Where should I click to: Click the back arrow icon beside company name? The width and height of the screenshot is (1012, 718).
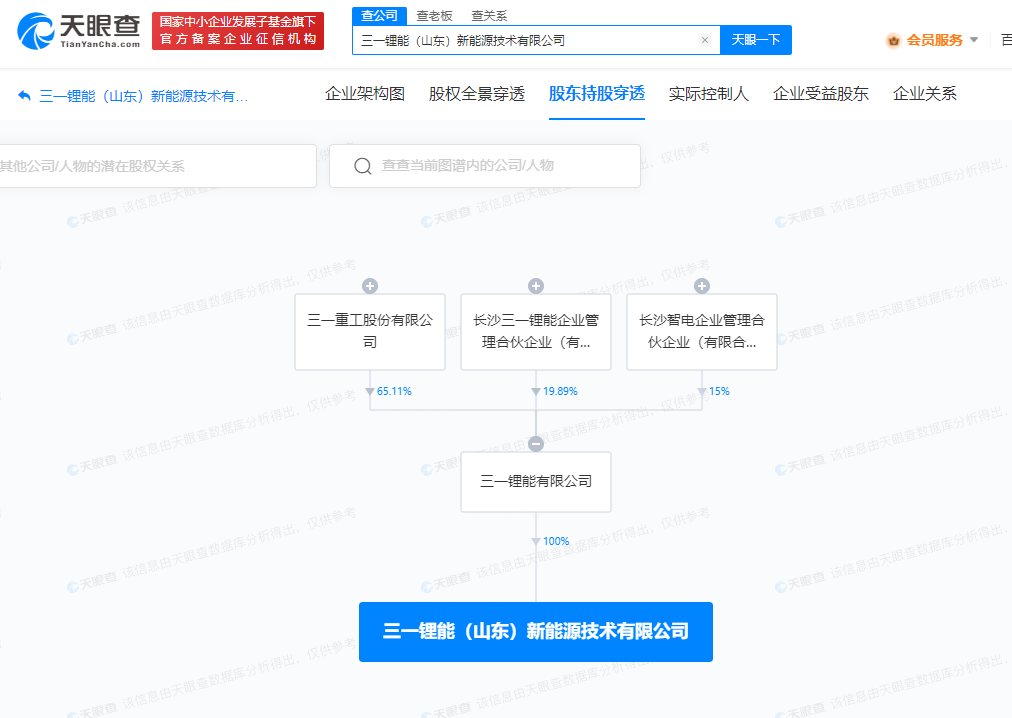[x=25, y=96]
